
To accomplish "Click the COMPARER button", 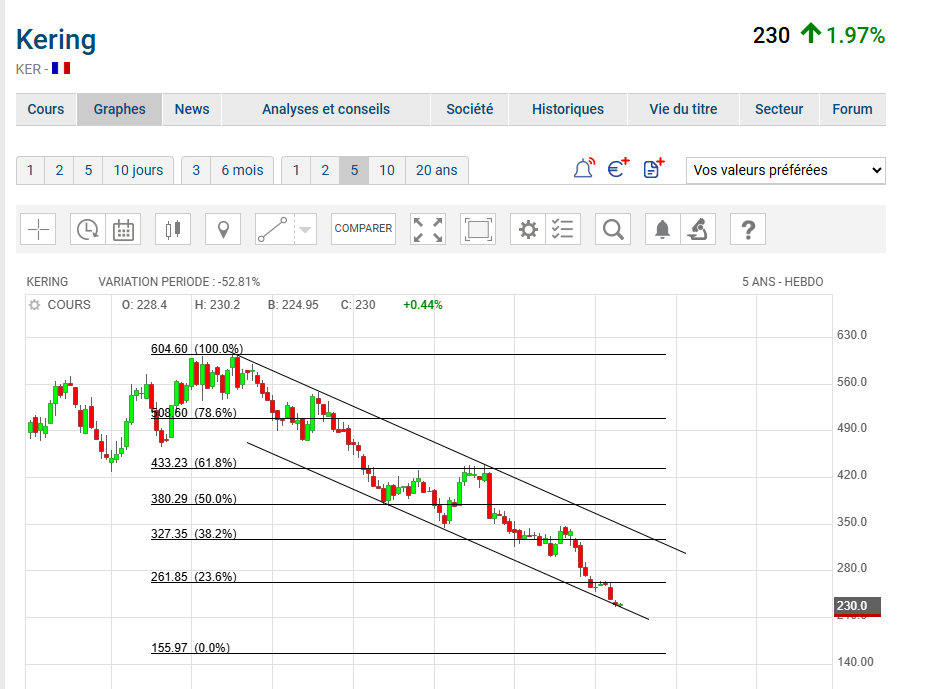I will tap(363, 229).
